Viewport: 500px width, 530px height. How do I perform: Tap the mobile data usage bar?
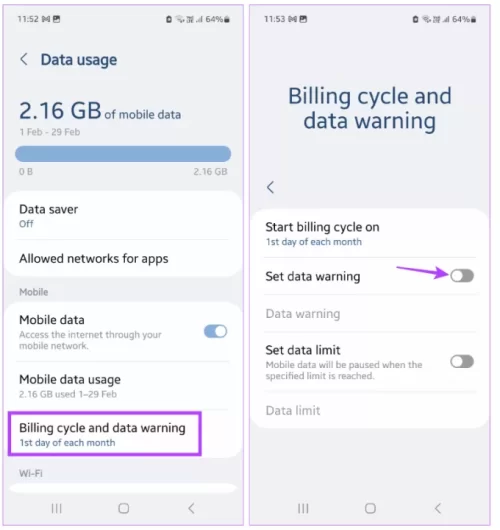(x=123, y=154)
